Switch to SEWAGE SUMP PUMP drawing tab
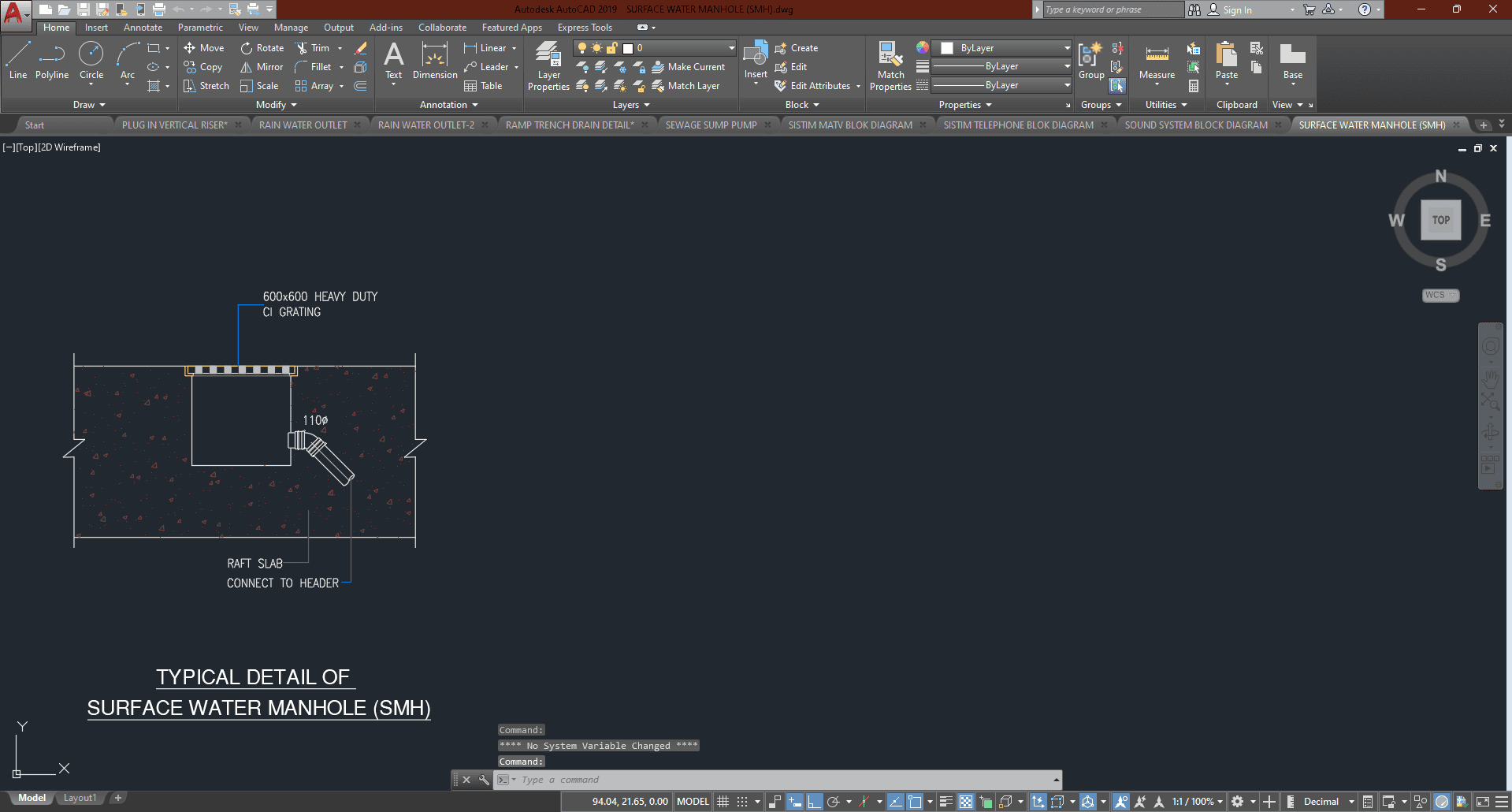The height and width of the screenshot is (812, 1512). 711,125
